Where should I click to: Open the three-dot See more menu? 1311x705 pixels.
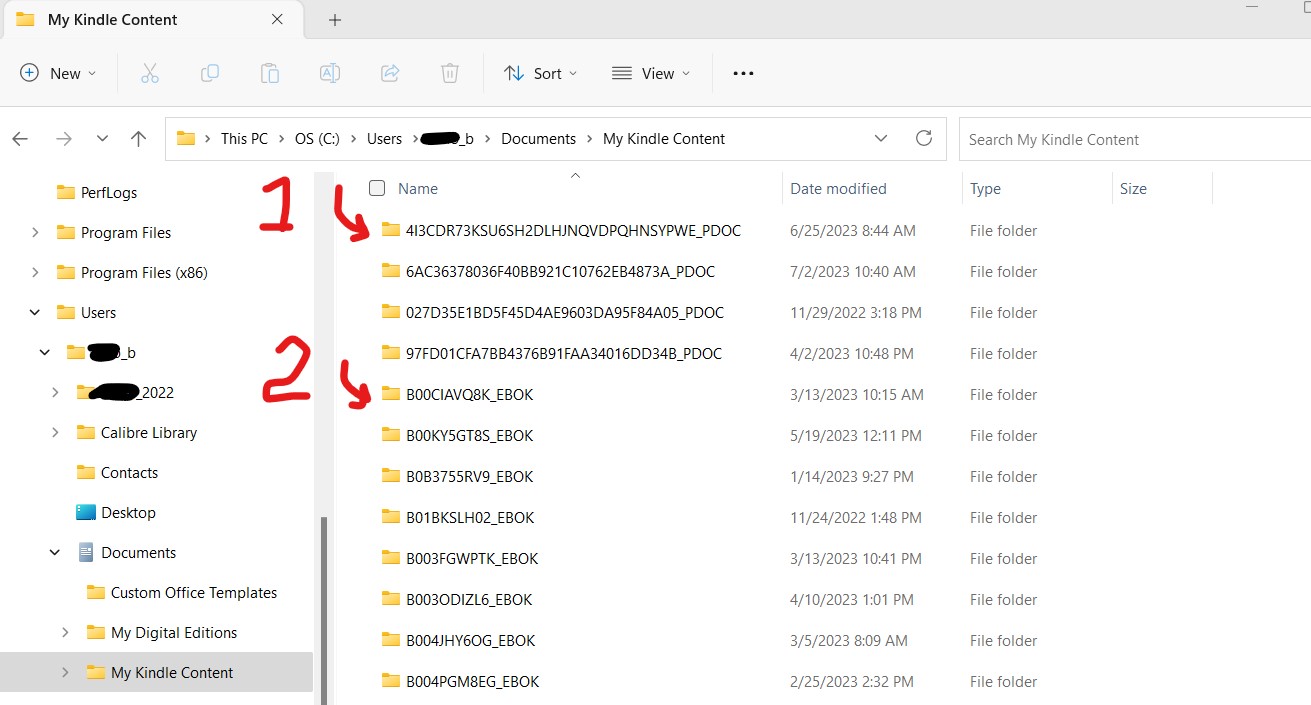[x=743, y=73]
